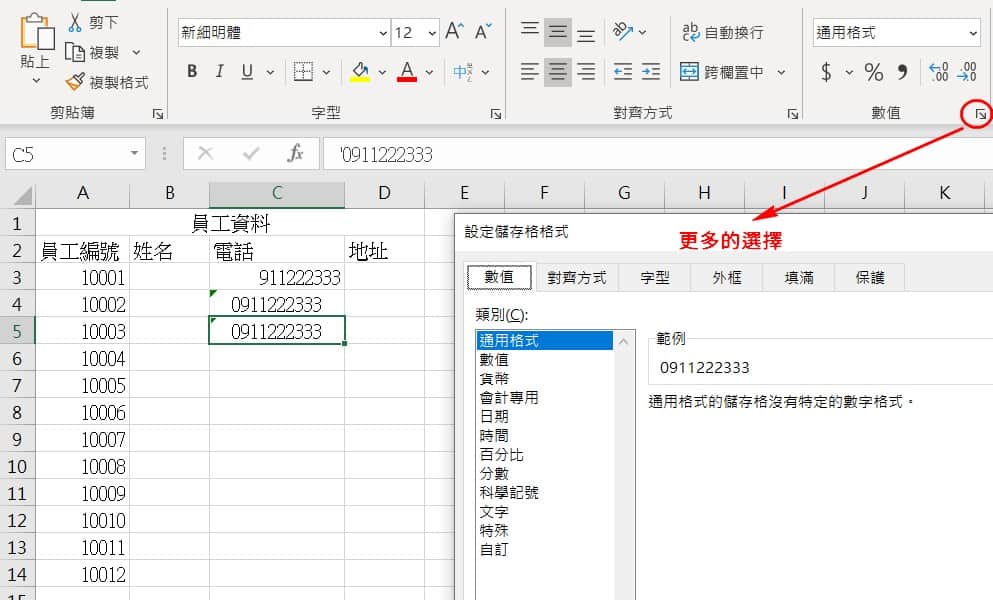Switch to the 外框 tab in dialog

pyautogui.click(x=727, y=278)
